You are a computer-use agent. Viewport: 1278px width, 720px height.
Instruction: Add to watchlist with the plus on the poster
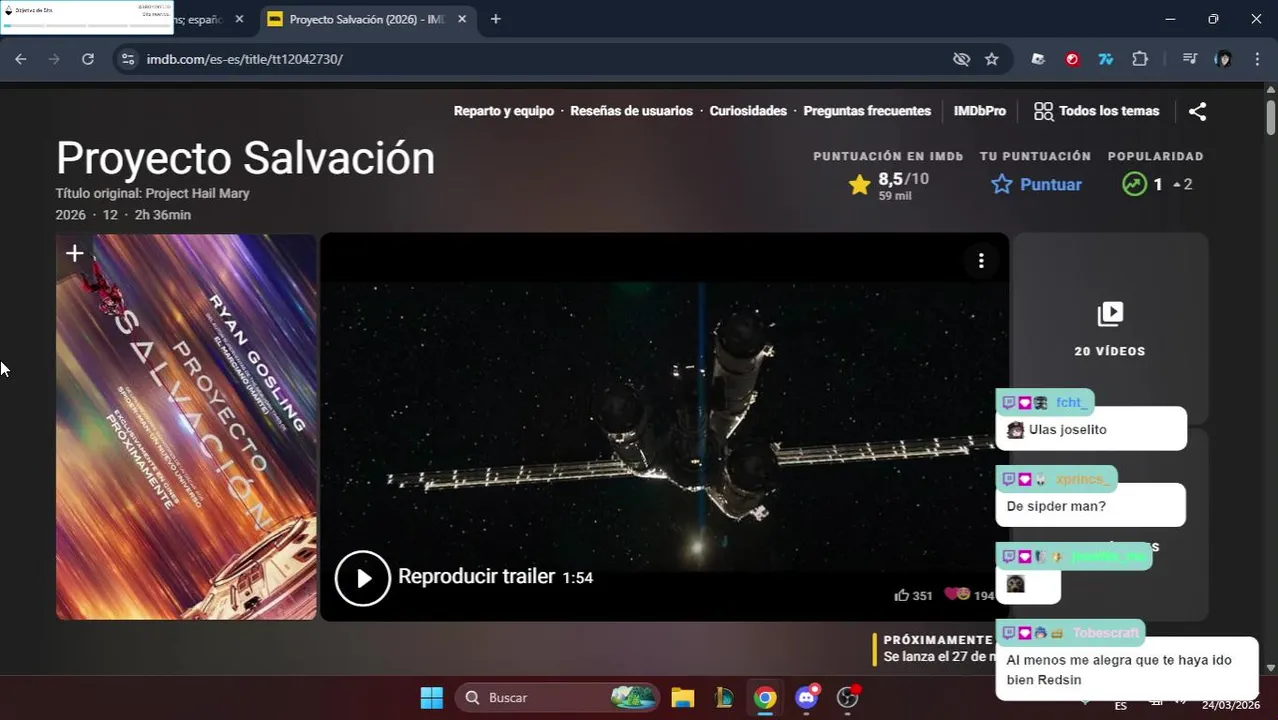pyautogui.click(x=74, y=254)
